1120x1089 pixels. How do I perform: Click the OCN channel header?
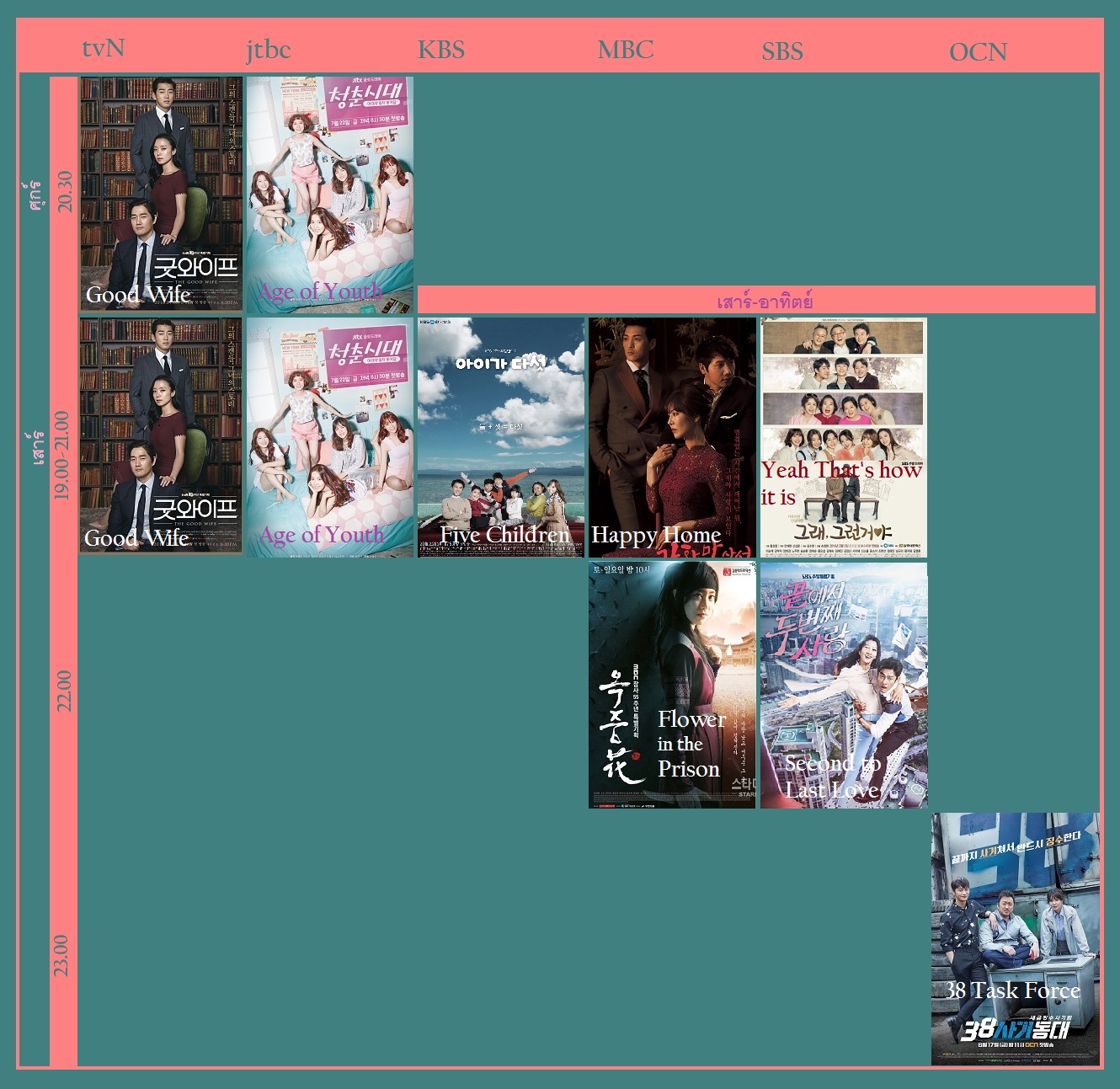[978, 52]
